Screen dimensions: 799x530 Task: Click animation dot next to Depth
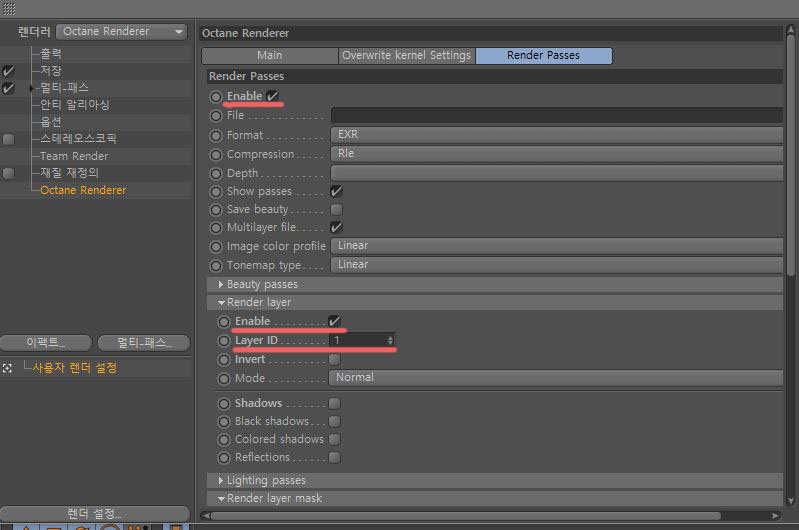pos(216,174)
